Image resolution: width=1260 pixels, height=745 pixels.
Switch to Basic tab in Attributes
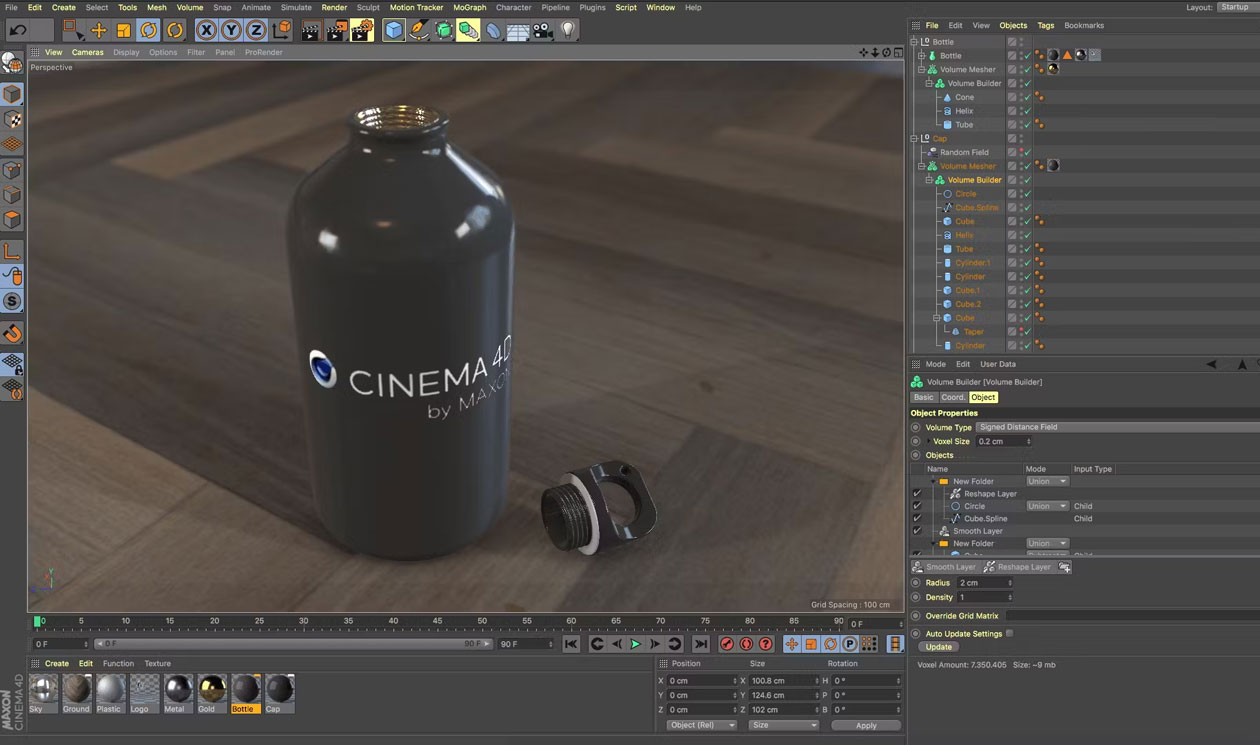coord(923,397)
